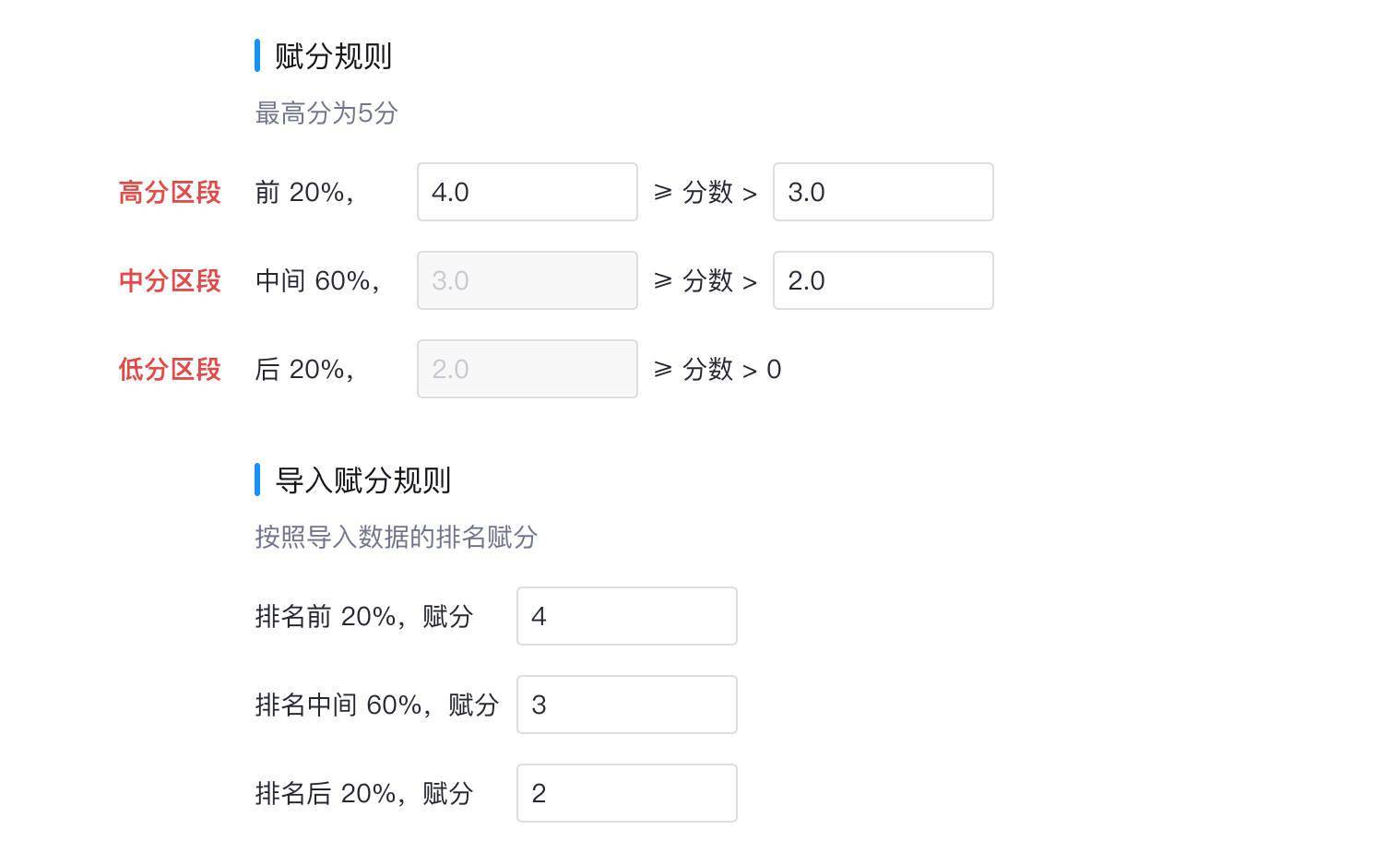This screenshot has height=865, width=1400.
Task: Click the red 高分区段 label
Action: click(x=170, y=192)
